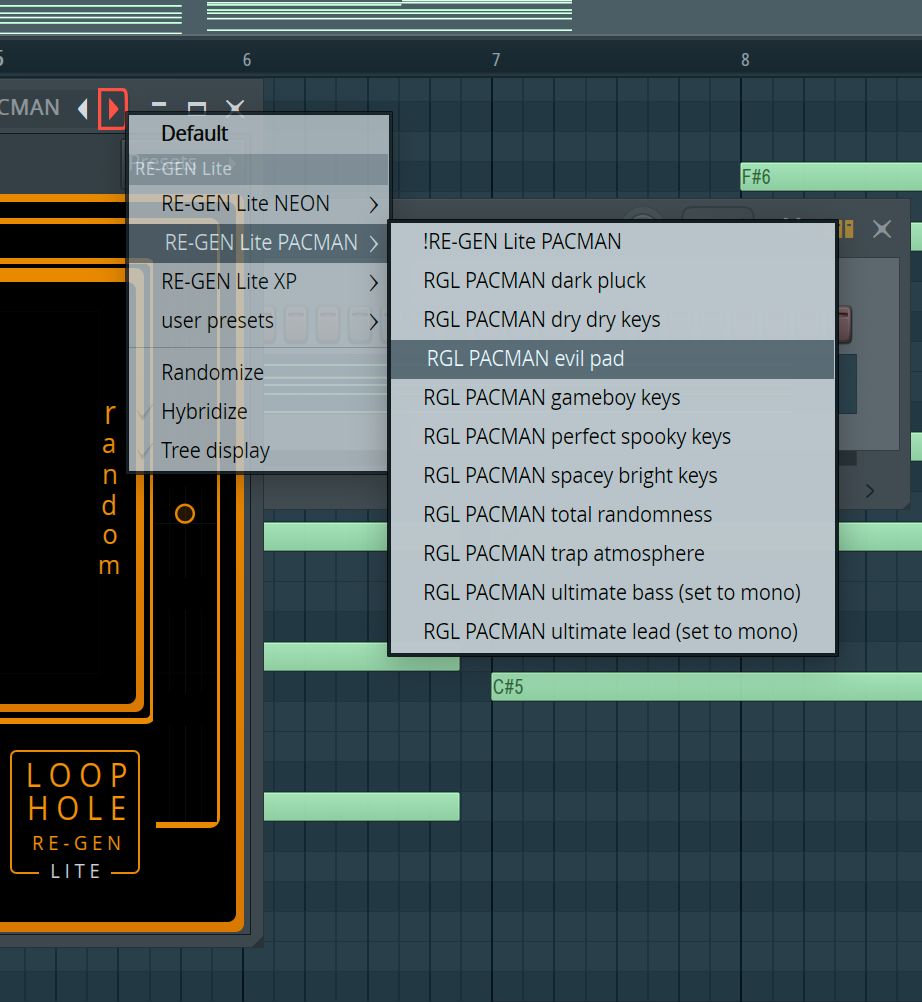Click the next preset arrow

click(113, 108)
